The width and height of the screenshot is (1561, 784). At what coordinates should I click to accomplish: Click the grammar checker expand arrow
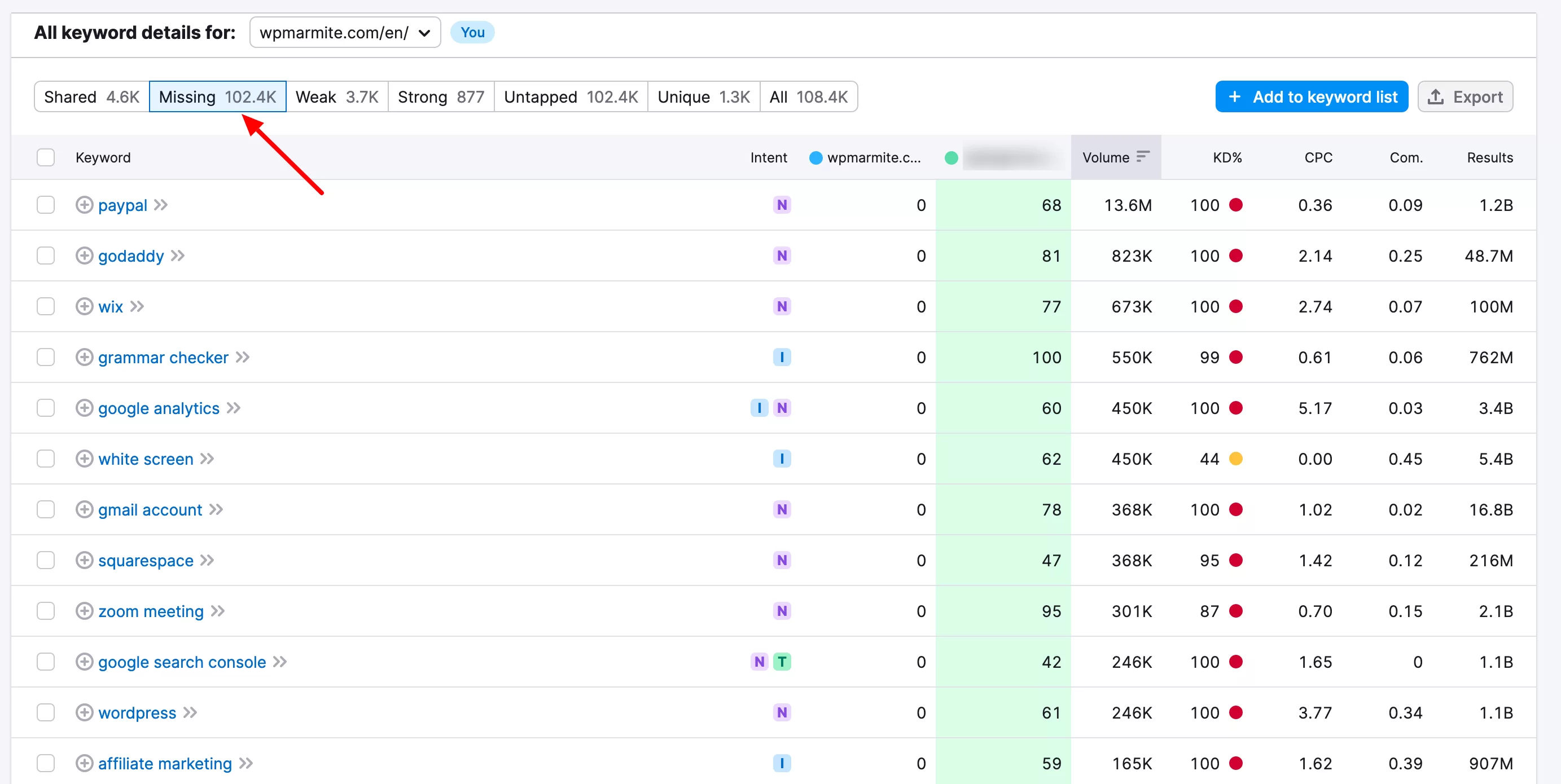coord(242,357)
